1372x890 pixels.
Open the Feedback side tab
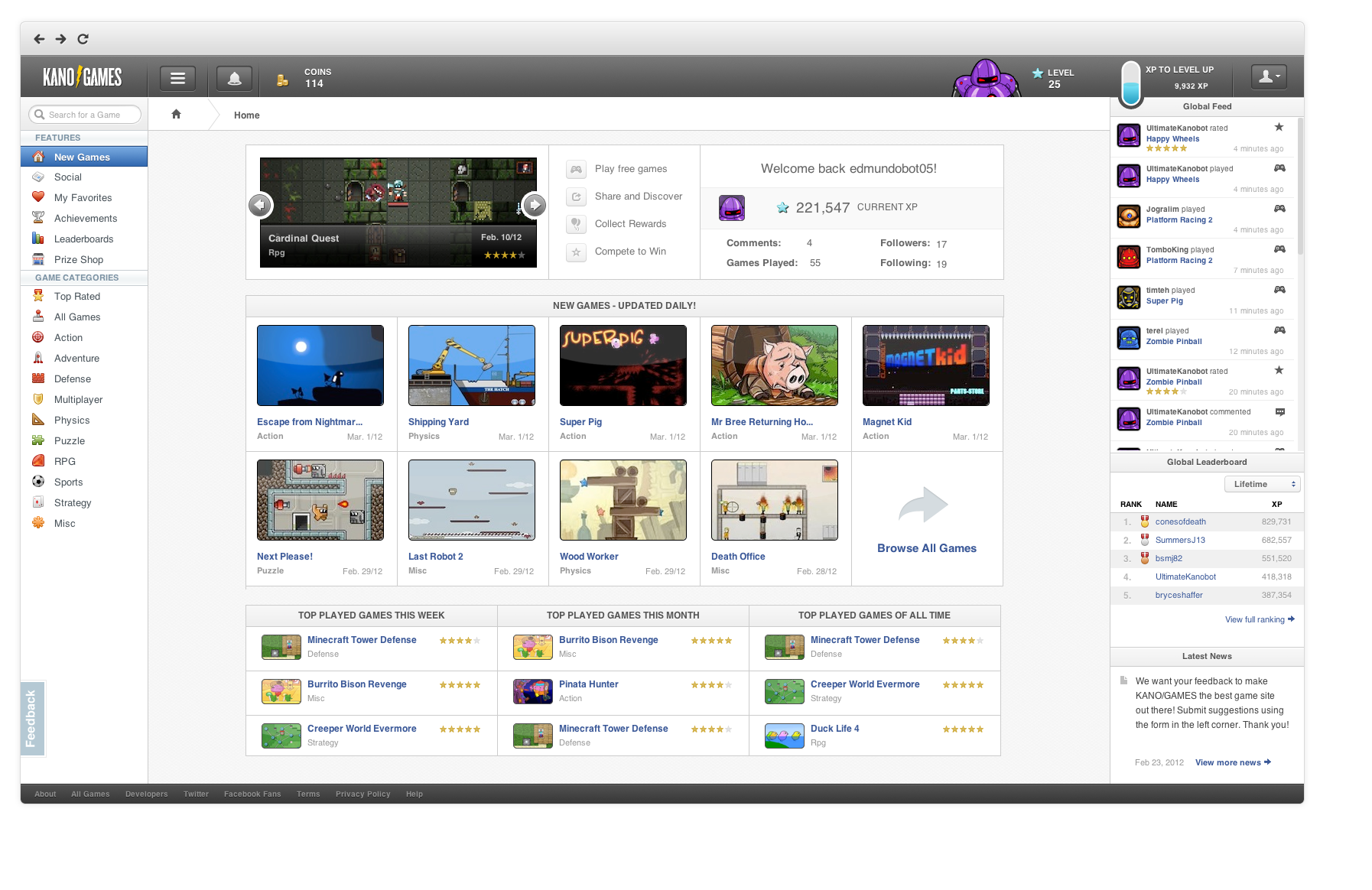[x=32, y=719]
